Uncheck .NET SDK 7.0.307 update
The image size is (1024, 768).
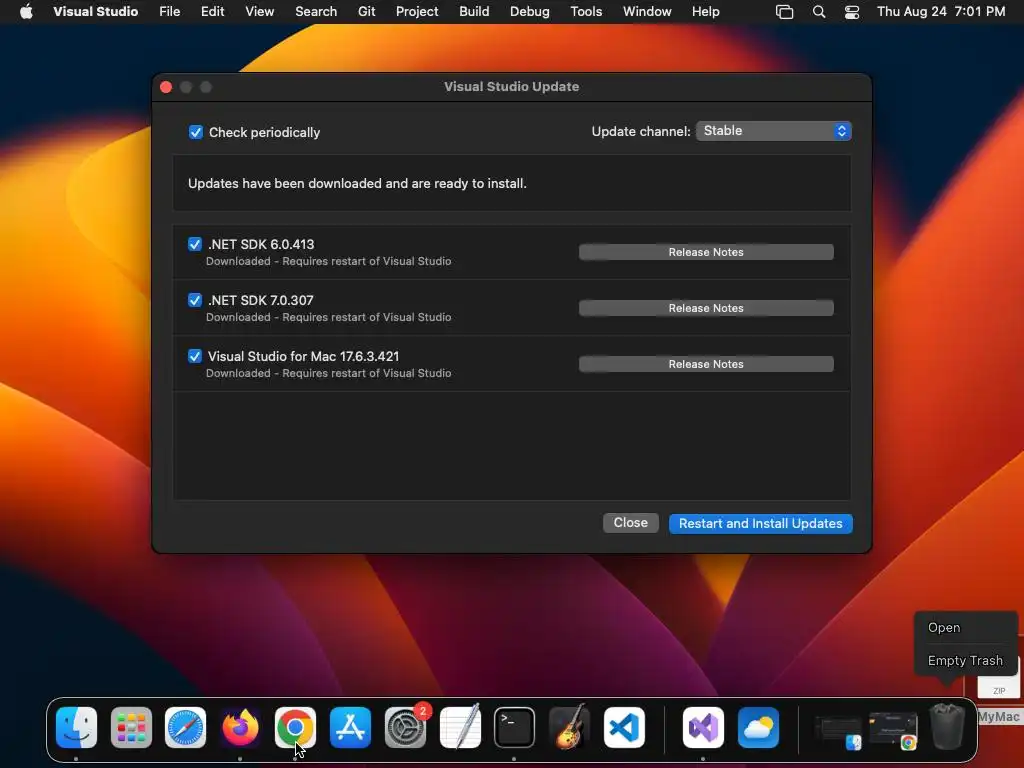[195, 300]
